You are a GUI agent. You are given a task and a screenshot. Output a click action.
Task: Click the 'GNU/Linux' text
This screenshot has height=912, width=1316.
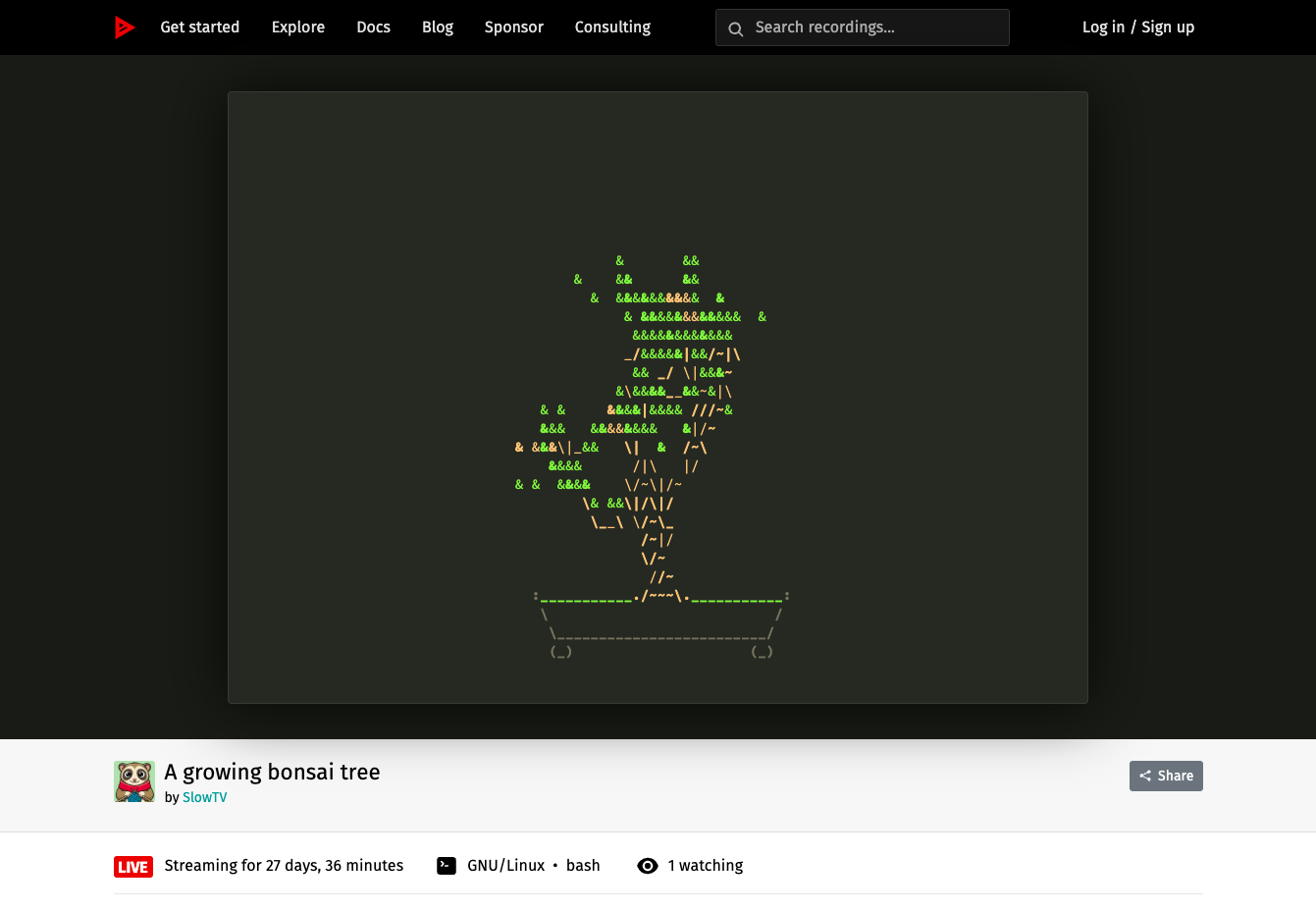[506, 866]
